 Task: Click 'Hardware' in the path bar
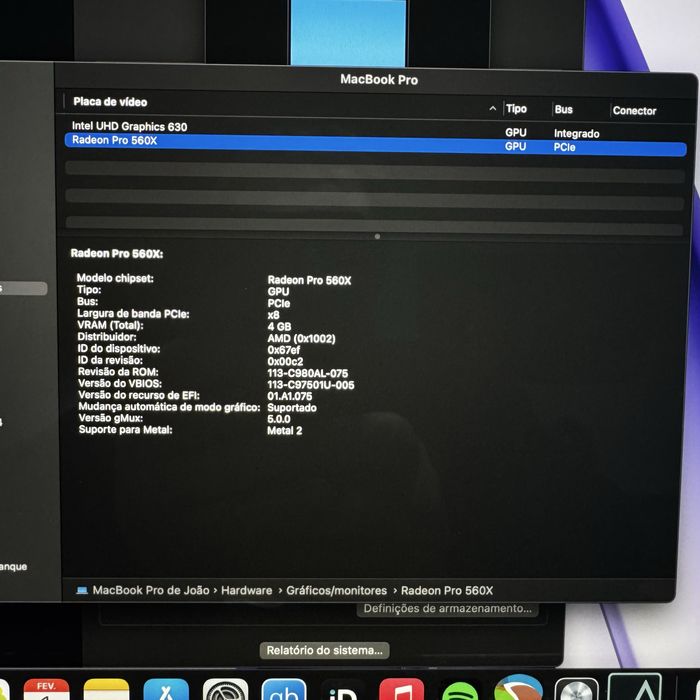(246, 591)
